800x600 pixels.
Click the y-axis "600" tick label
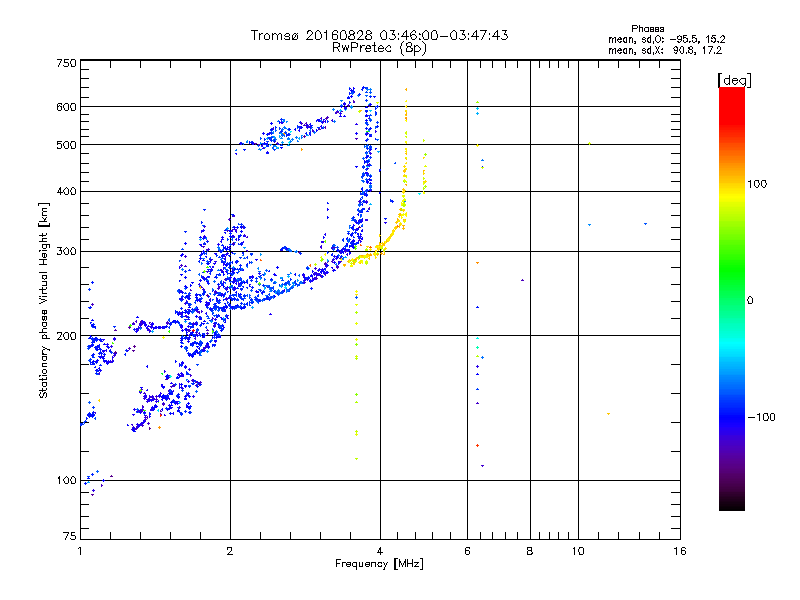pos(66,107)
